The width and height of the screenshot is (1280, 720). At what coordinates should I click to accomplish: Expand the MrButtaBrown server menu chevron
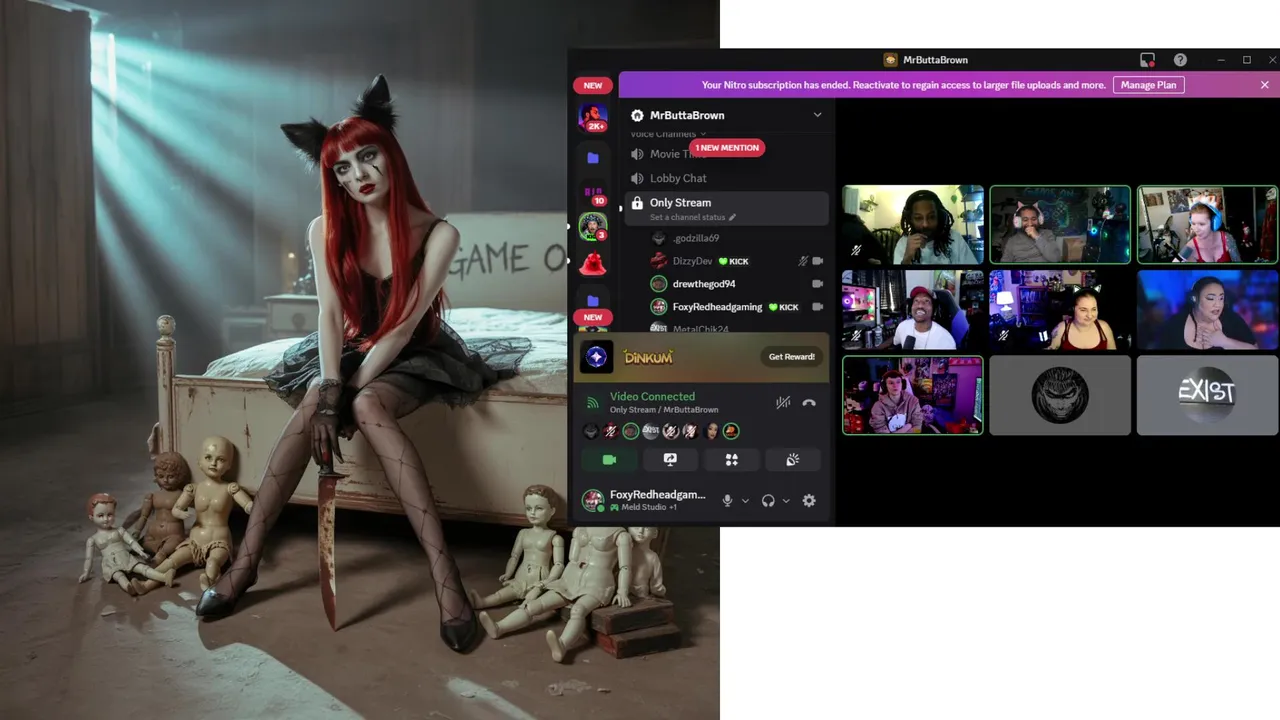[817, 115]
